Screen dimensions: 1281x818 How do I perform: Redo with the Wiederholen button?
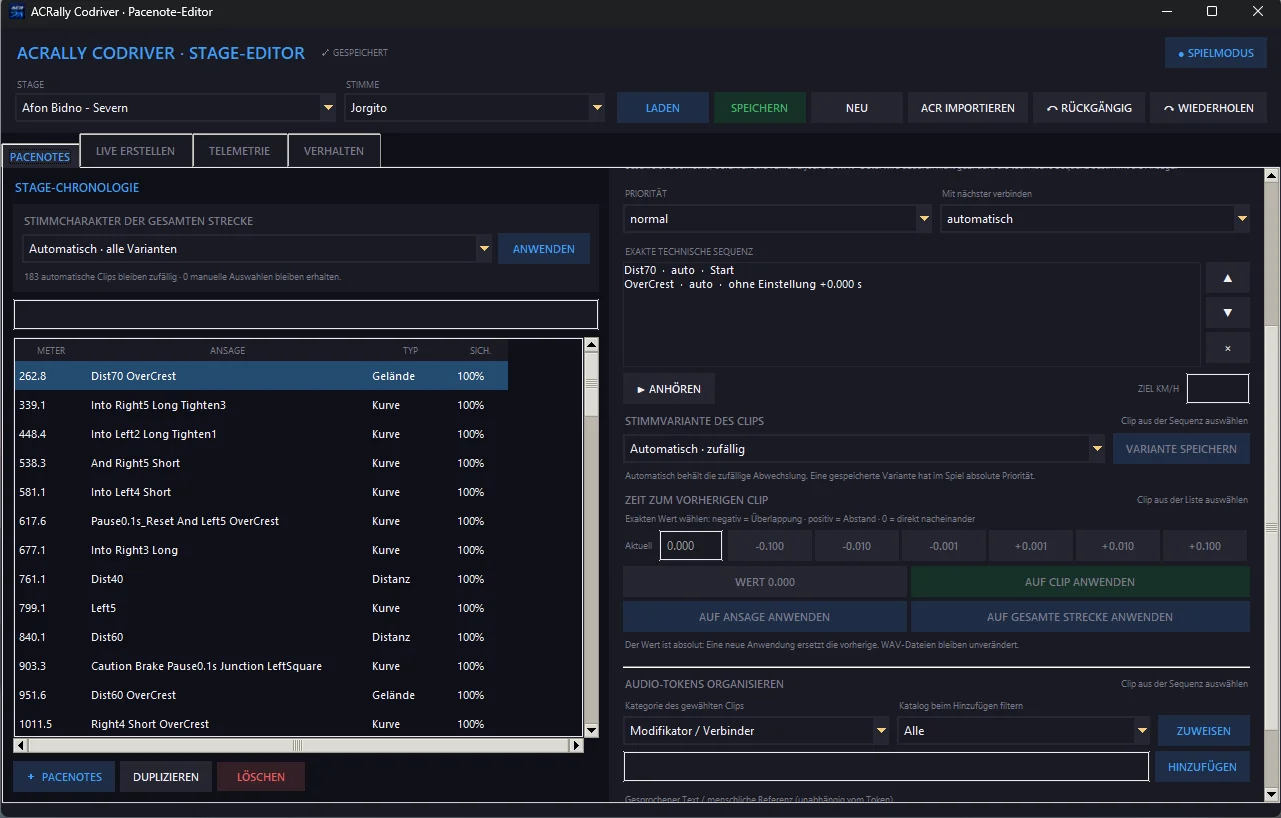click(1209, 108)
